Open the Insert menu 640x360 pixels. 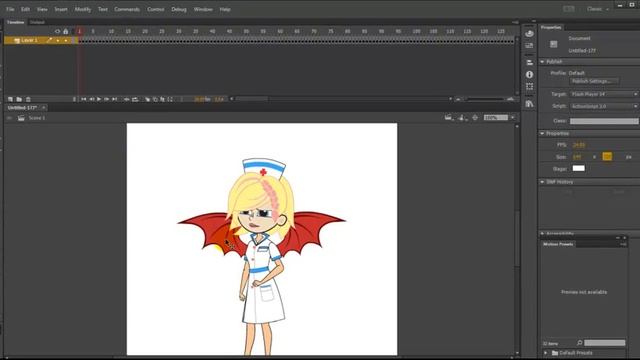(x=61, y=9)
